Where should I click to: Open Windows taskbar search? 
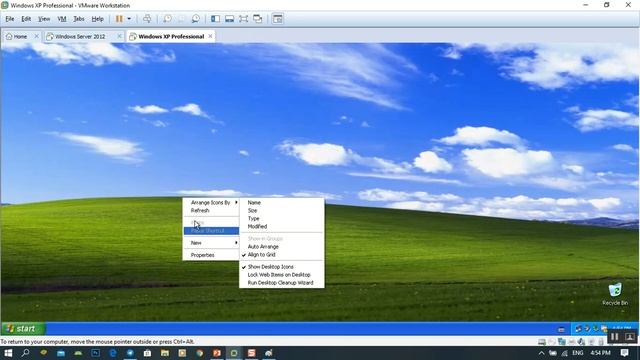(25, 353)
